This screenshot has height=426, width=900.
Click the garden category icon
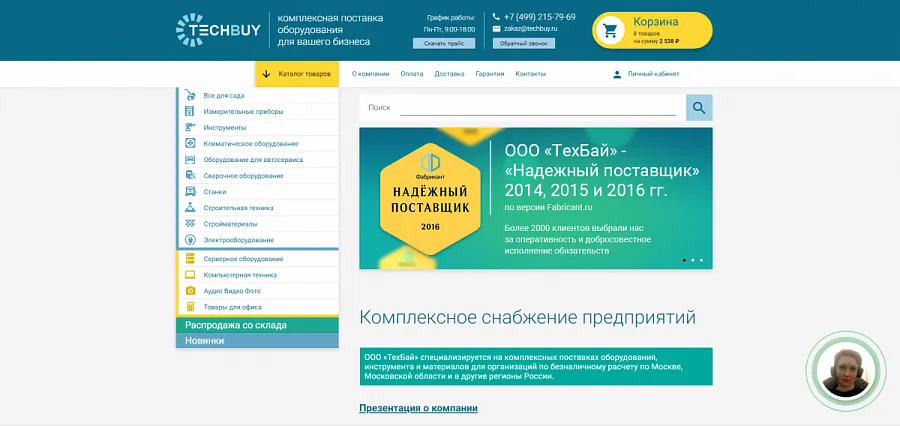point(191,95)
